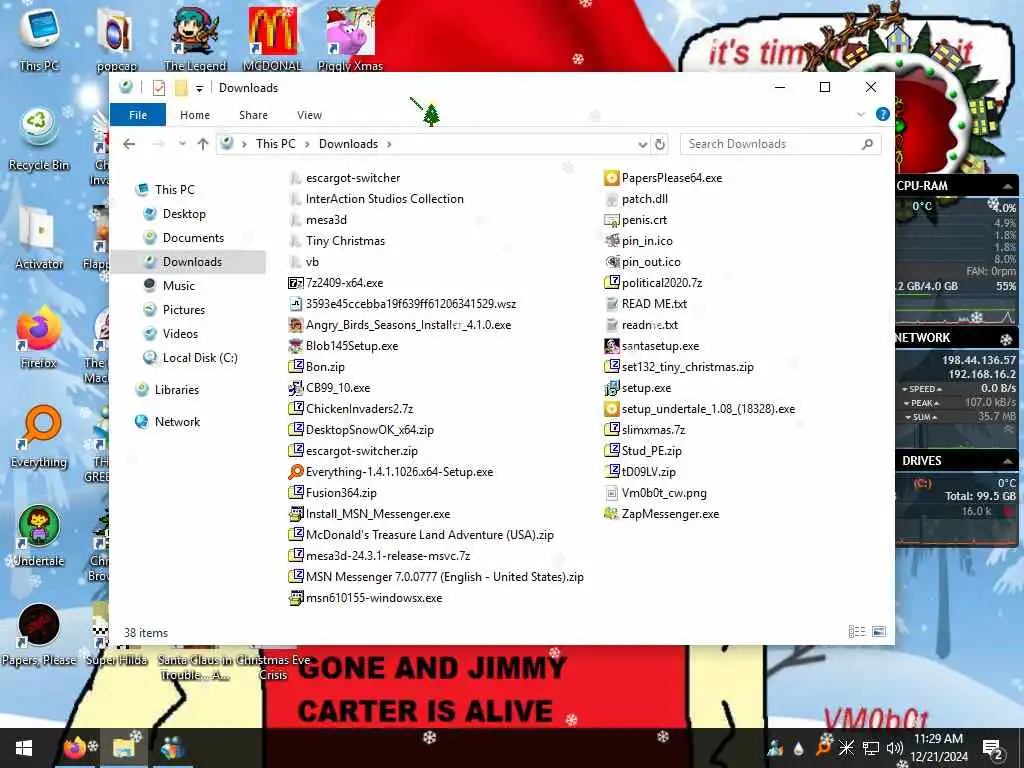Open the volume tray icon

[894, 748]
